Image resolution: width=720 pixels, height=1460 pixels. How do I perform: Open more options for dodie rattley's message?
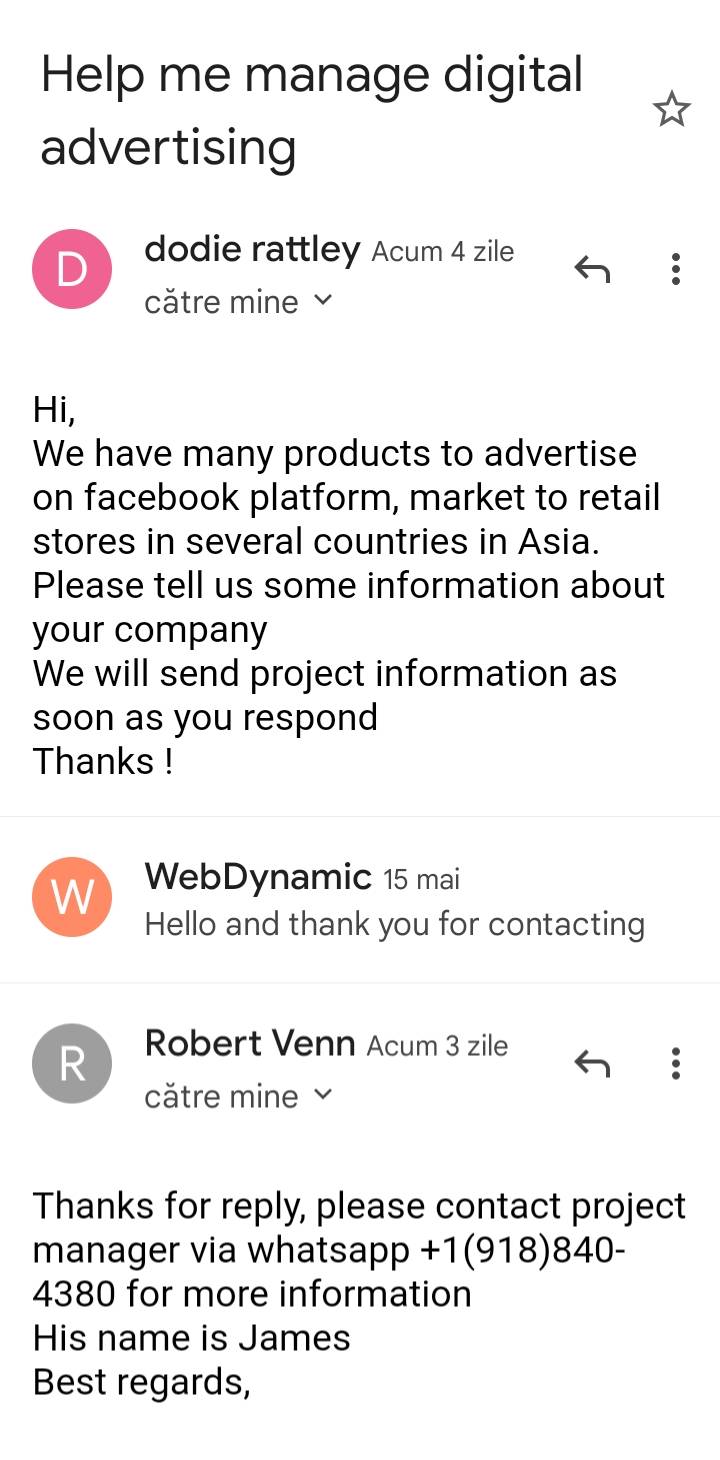[x=676, y=268]
